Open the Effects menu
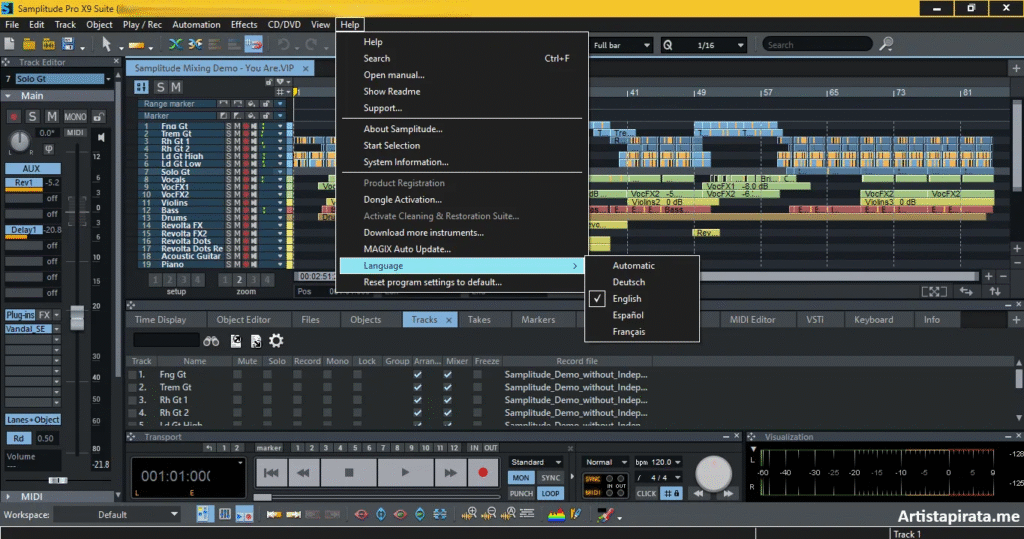1024x539 pixels. [x=244, y=25]
